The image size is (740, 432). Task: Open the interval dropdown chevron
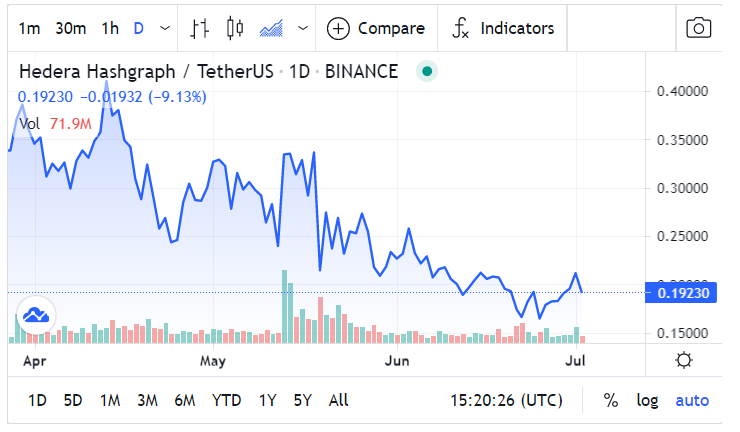(x=165, y=28)
